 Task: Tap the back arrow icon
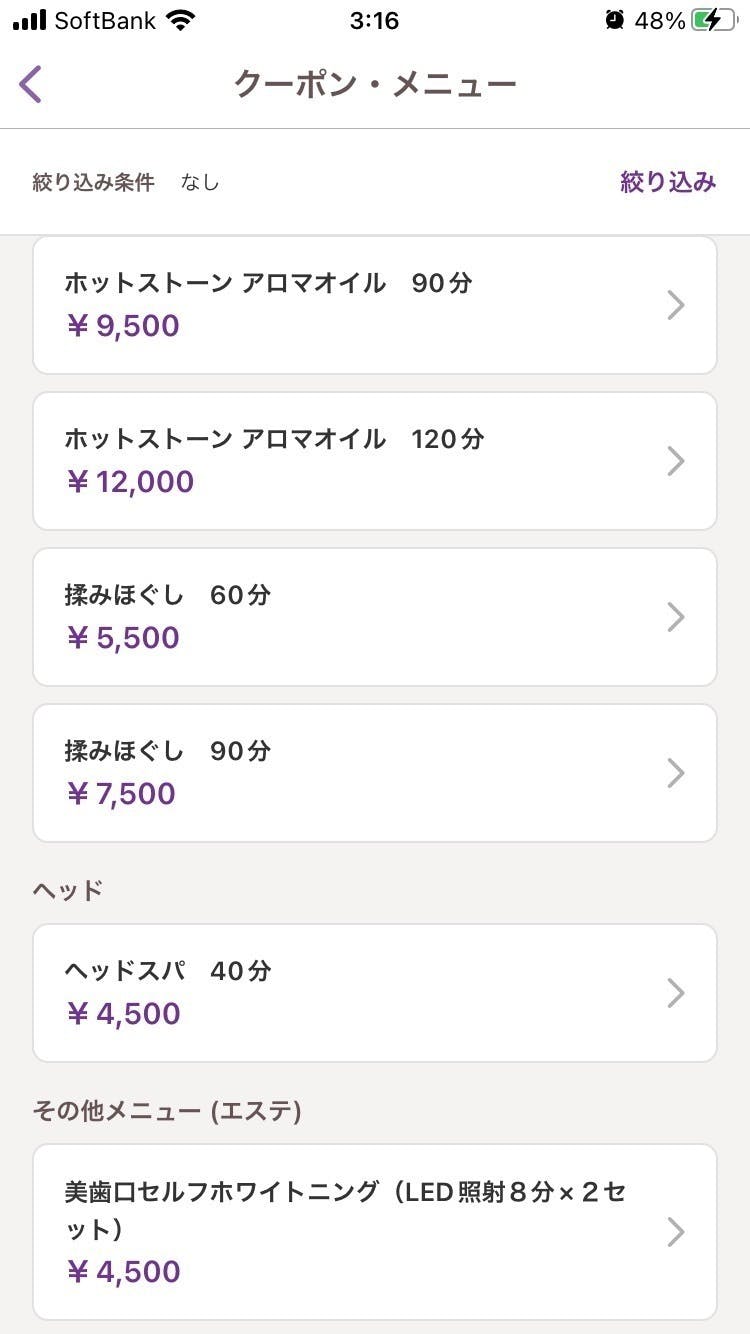[31, 84]
